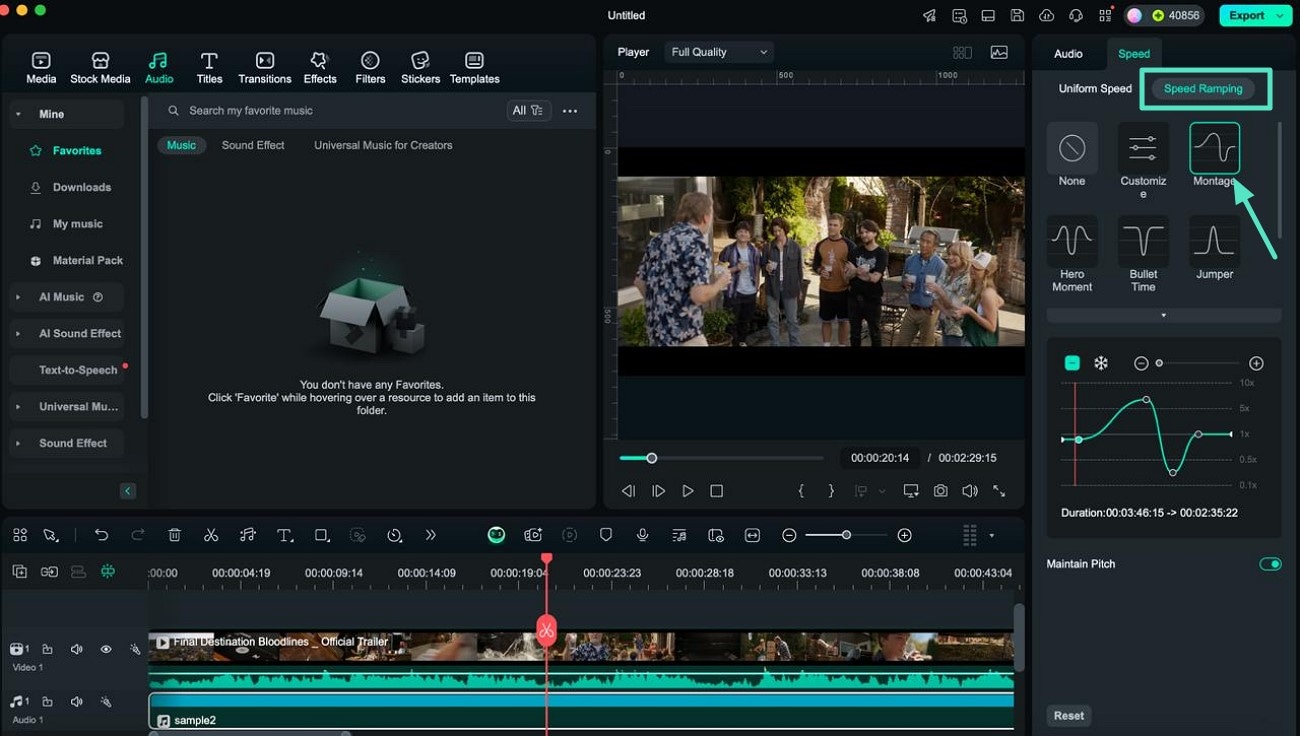Toggle the green magnetic timeline icon
Viewport: 1300px width, 736px height.
click(x=107, y=571)
